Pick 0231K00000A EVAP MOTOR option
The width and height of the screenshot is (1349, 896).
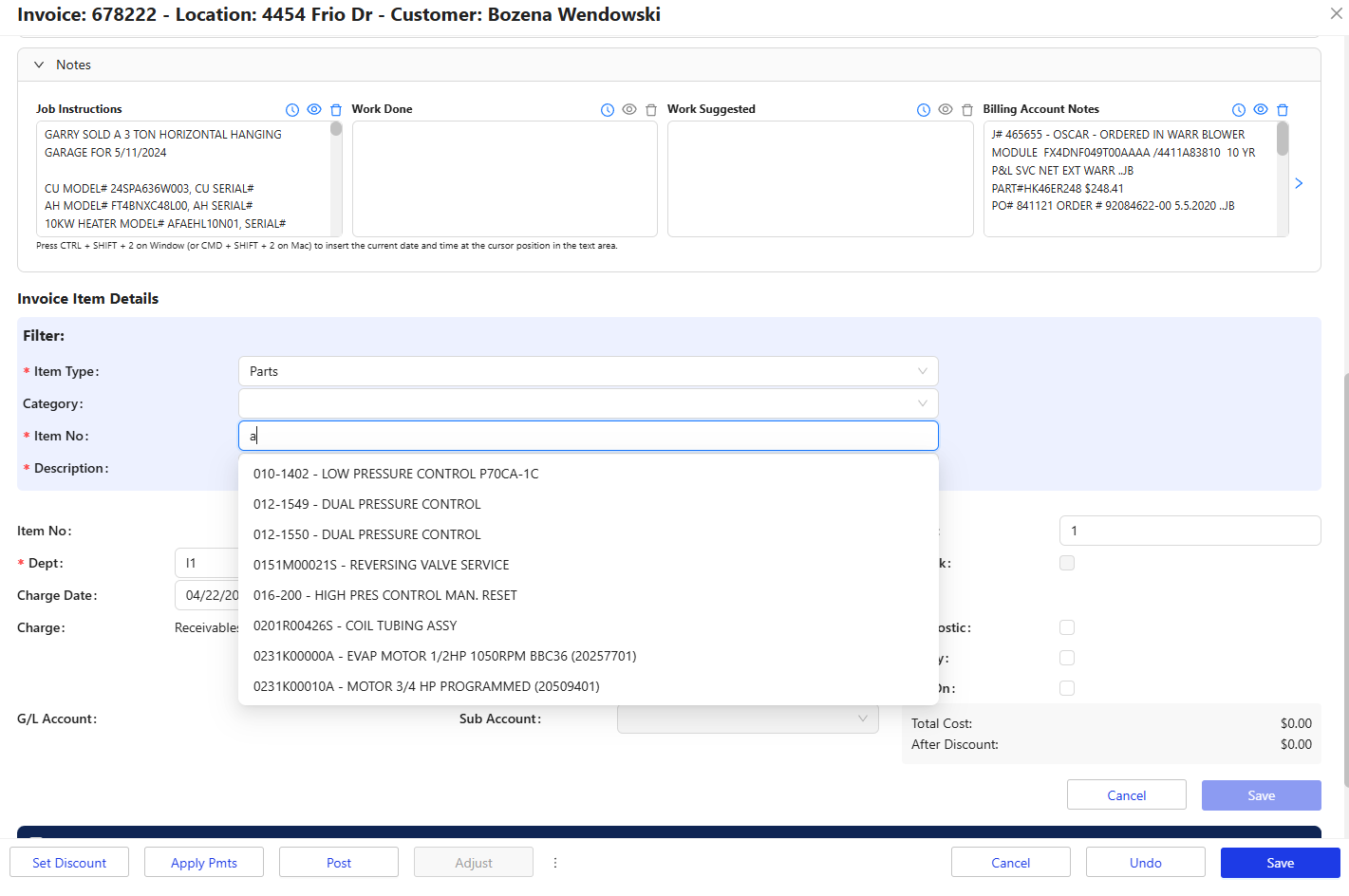tap(589, 656)
